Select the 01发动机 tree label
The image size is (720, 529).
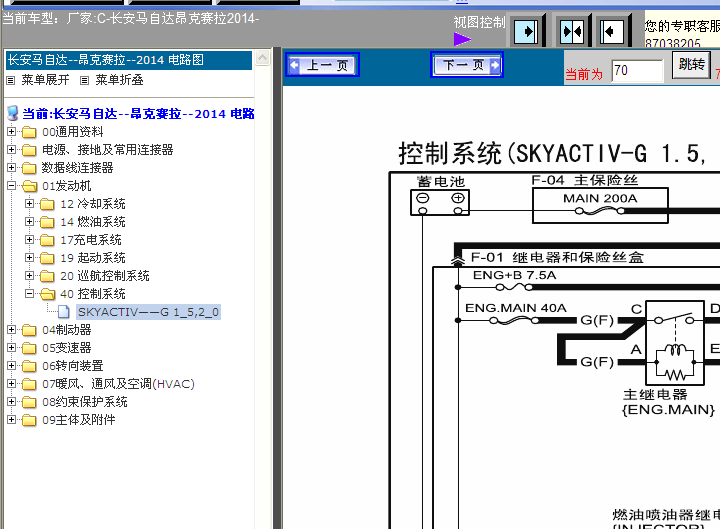coord(67,186)
